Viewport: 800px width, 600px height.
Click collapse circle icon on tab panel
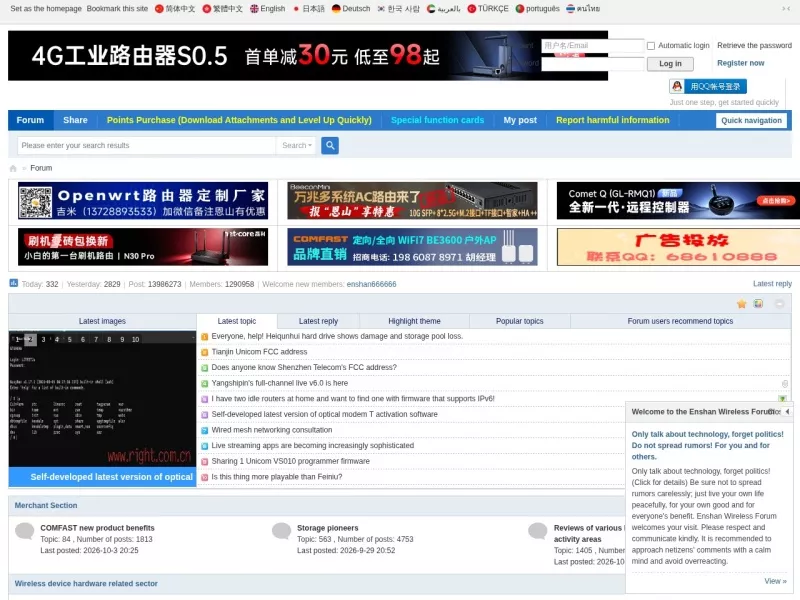pyautogui.click(x=779, y=304)
